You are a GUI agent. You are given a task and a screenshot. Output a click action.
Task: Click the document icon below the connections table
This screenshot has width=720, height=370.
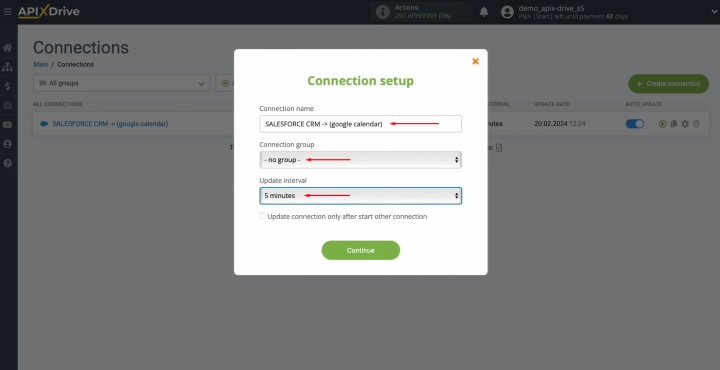(499, 148)
